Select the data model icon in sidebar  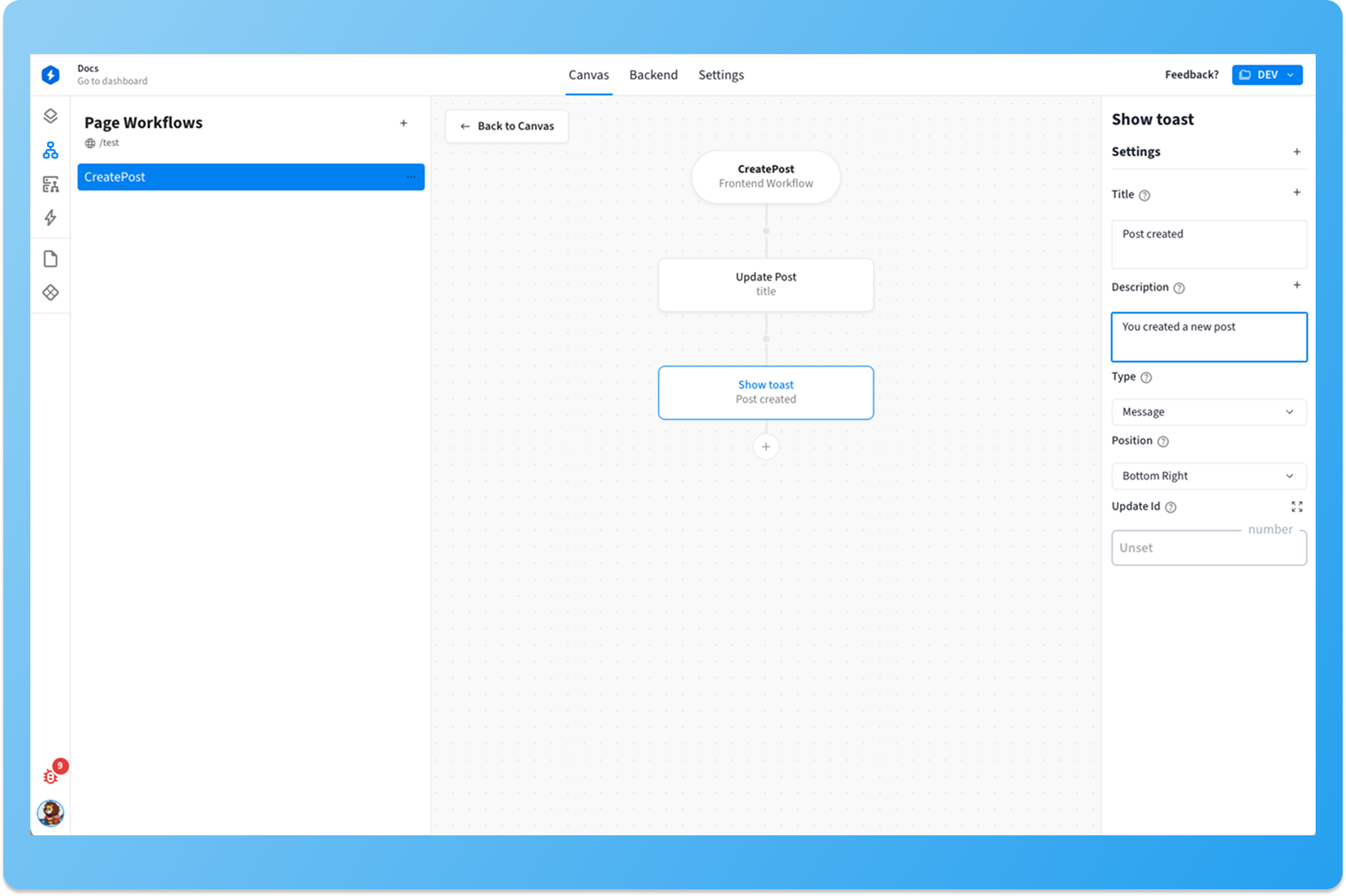click(x=51, y=184)
